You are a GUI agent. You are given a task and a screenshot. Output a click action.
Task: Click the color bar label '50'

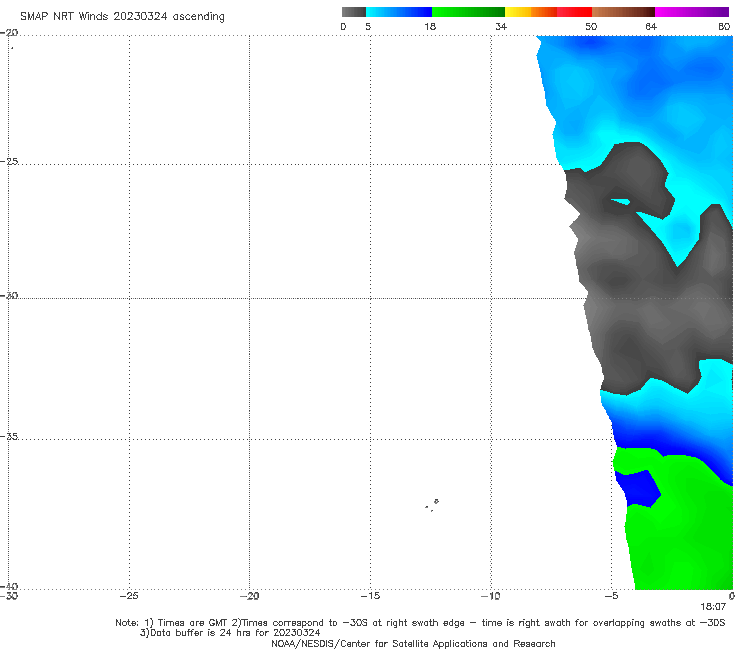point(591,26)
